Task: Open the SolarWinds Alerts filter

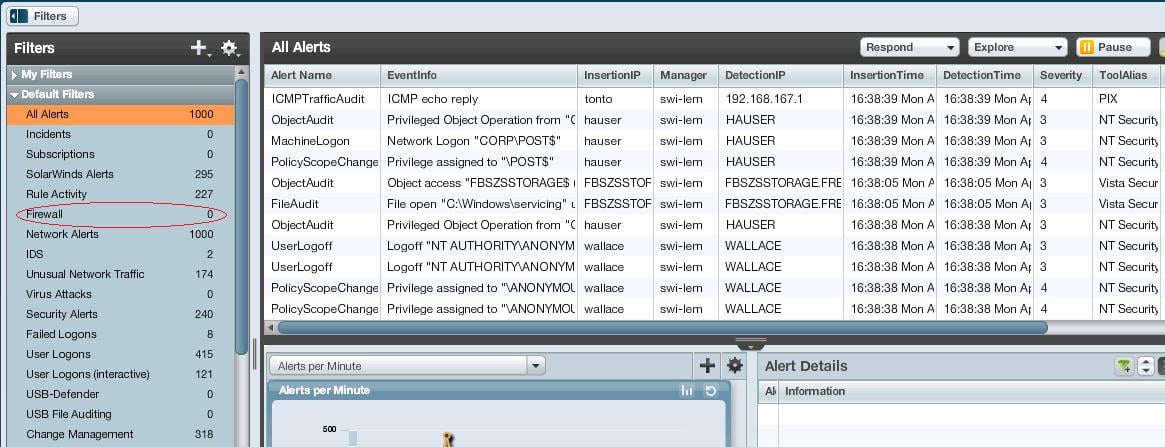Action: pos(120,174)
